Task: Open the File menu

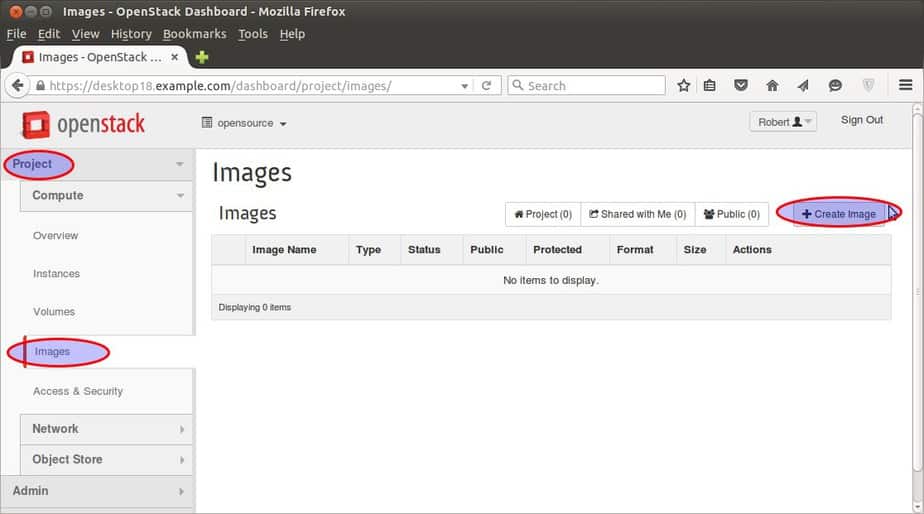Action: pos(16,34)
